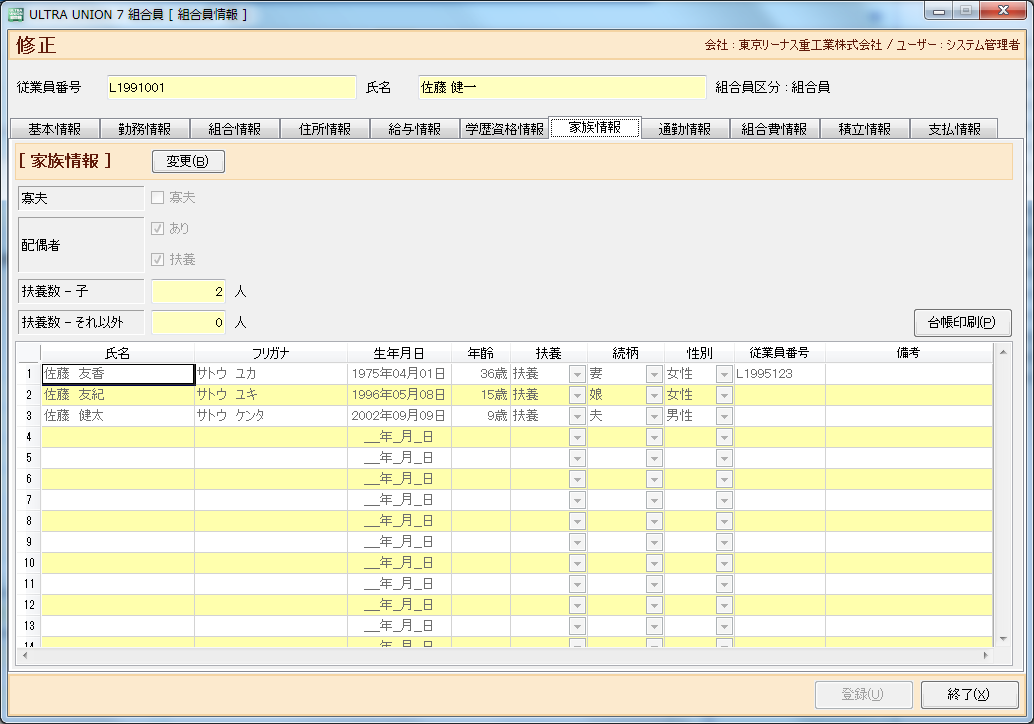
Task: Toggle the 配偶者 あり checkbox
Action: 158,228
